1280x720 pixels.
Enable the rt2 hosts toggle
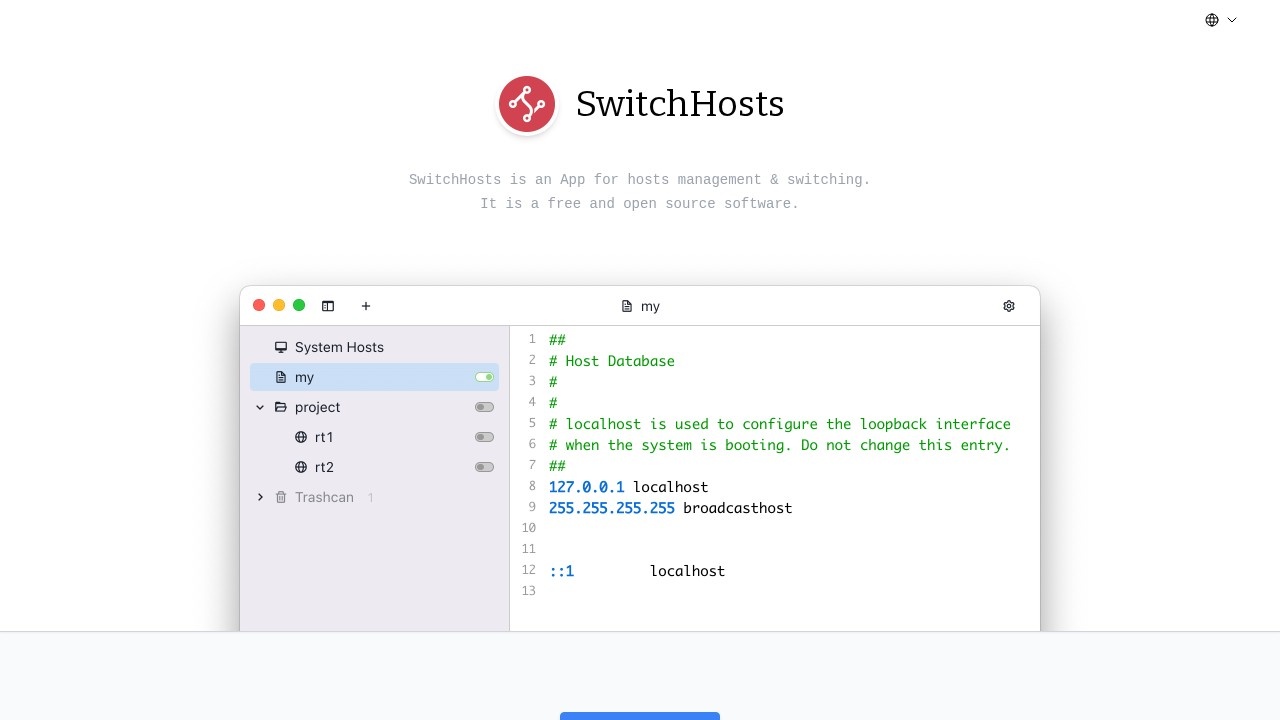click(x=484, y=467)
